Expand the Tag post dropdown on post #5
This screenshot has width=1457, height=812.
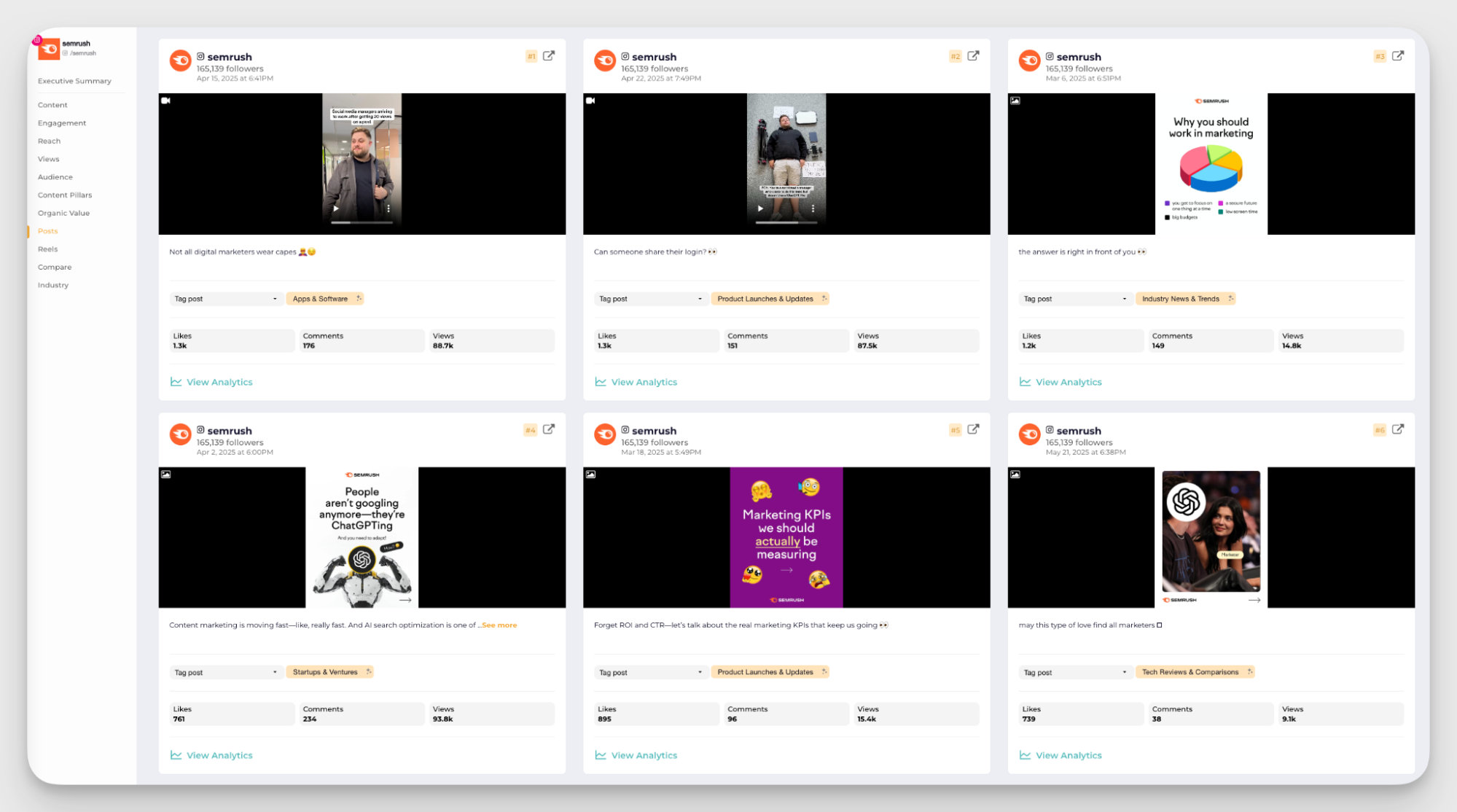(x=650, y=671)
